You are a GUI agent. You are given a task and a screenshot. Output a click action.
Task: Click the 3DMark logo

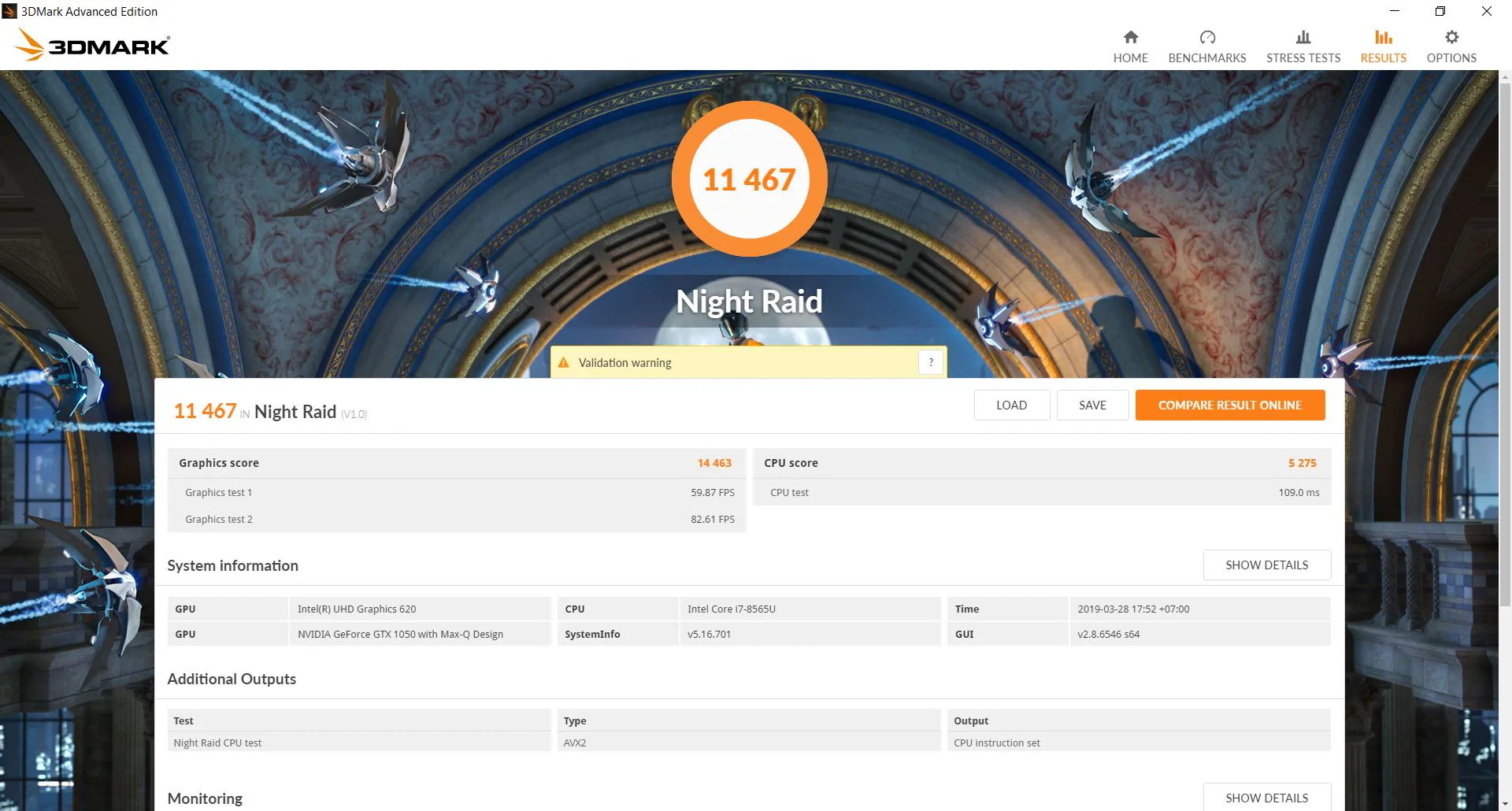pos(92,45)
